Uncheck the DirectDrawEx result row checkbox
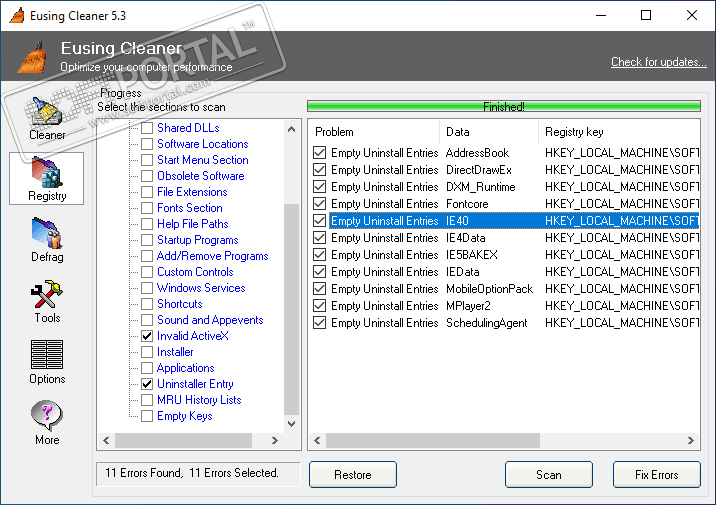 tap(320, 169)
